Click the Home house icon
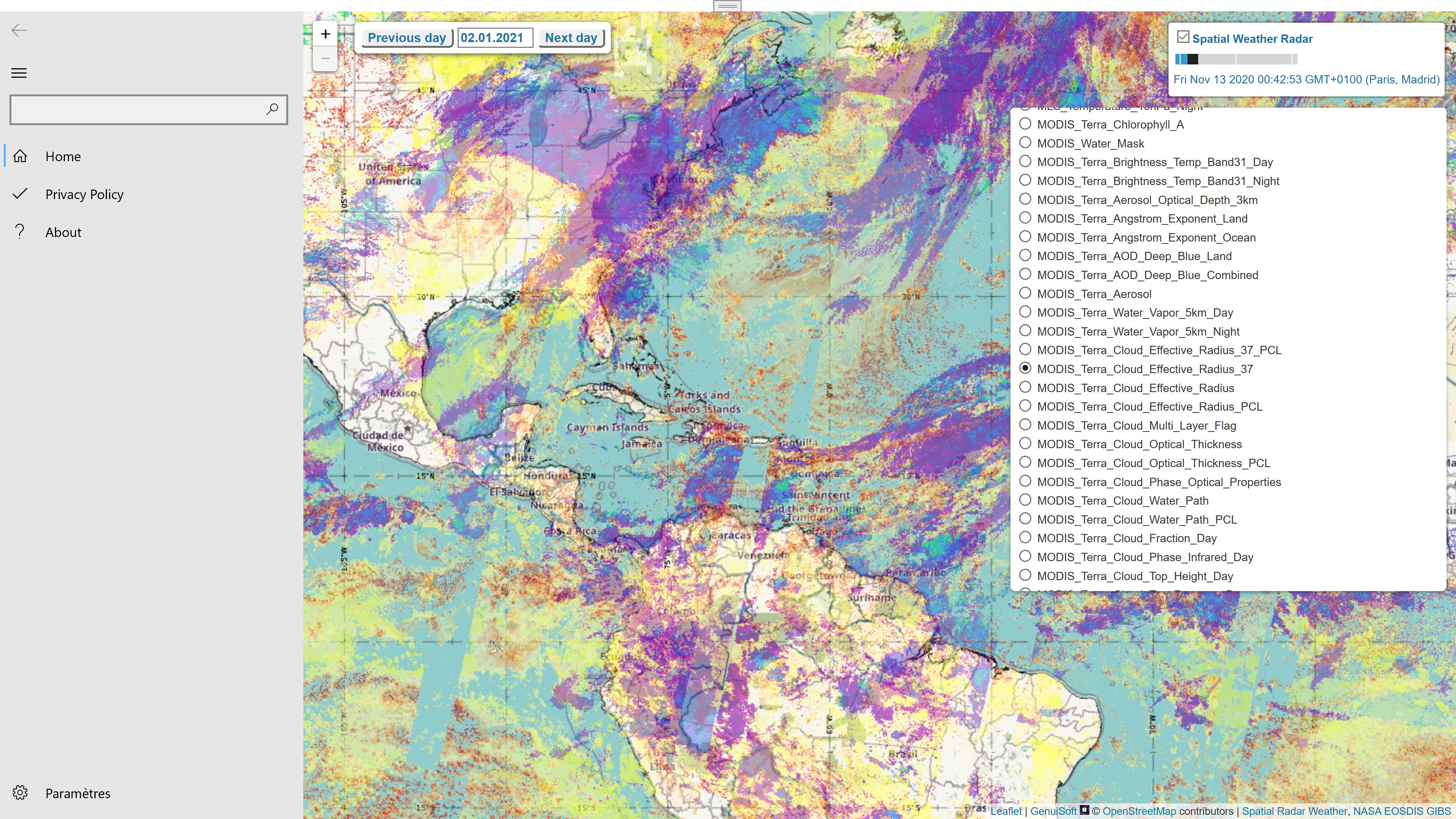 20,157
